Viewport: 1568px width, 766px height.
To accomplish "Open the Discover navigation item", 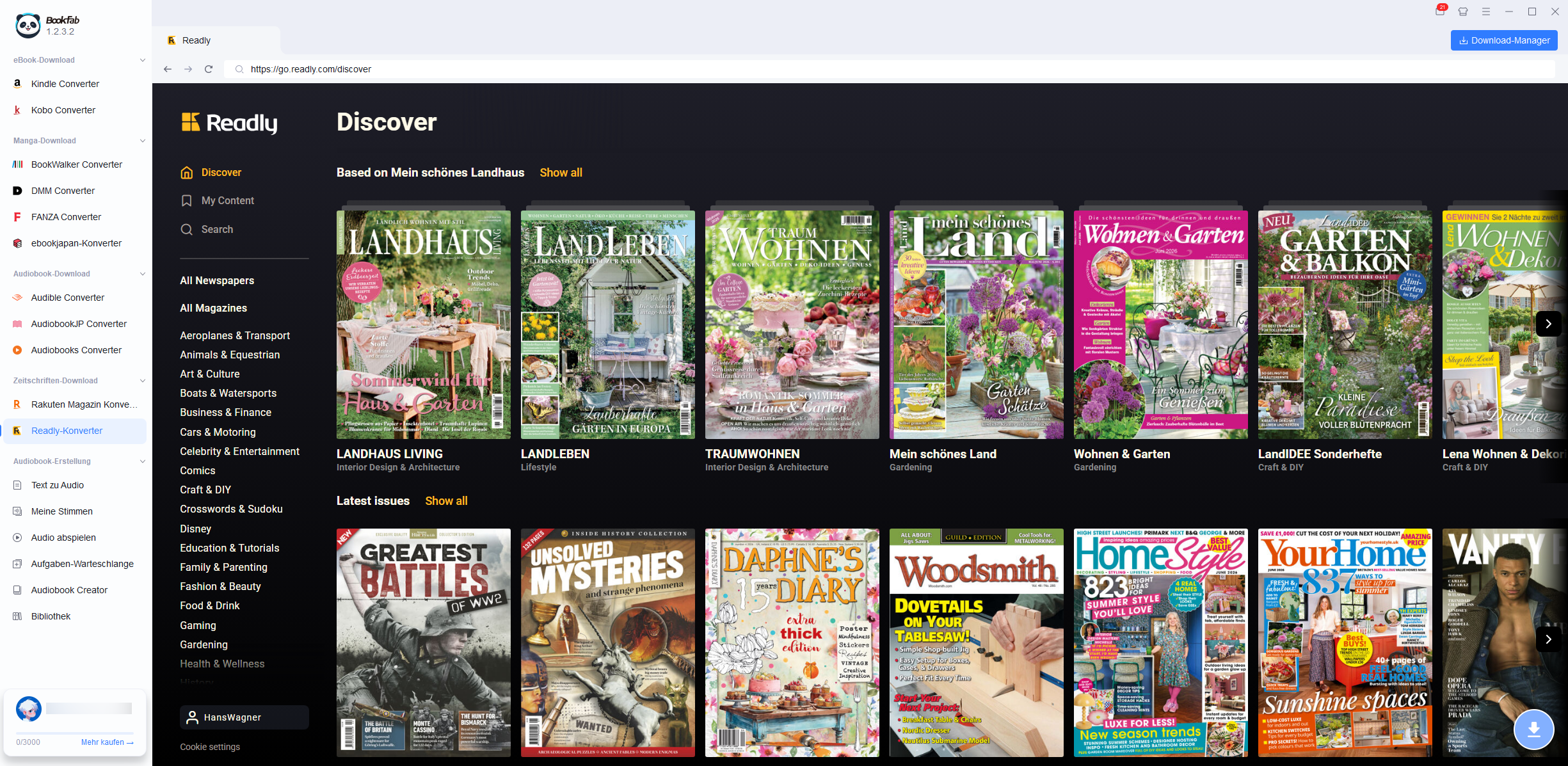I will point(211,172).
